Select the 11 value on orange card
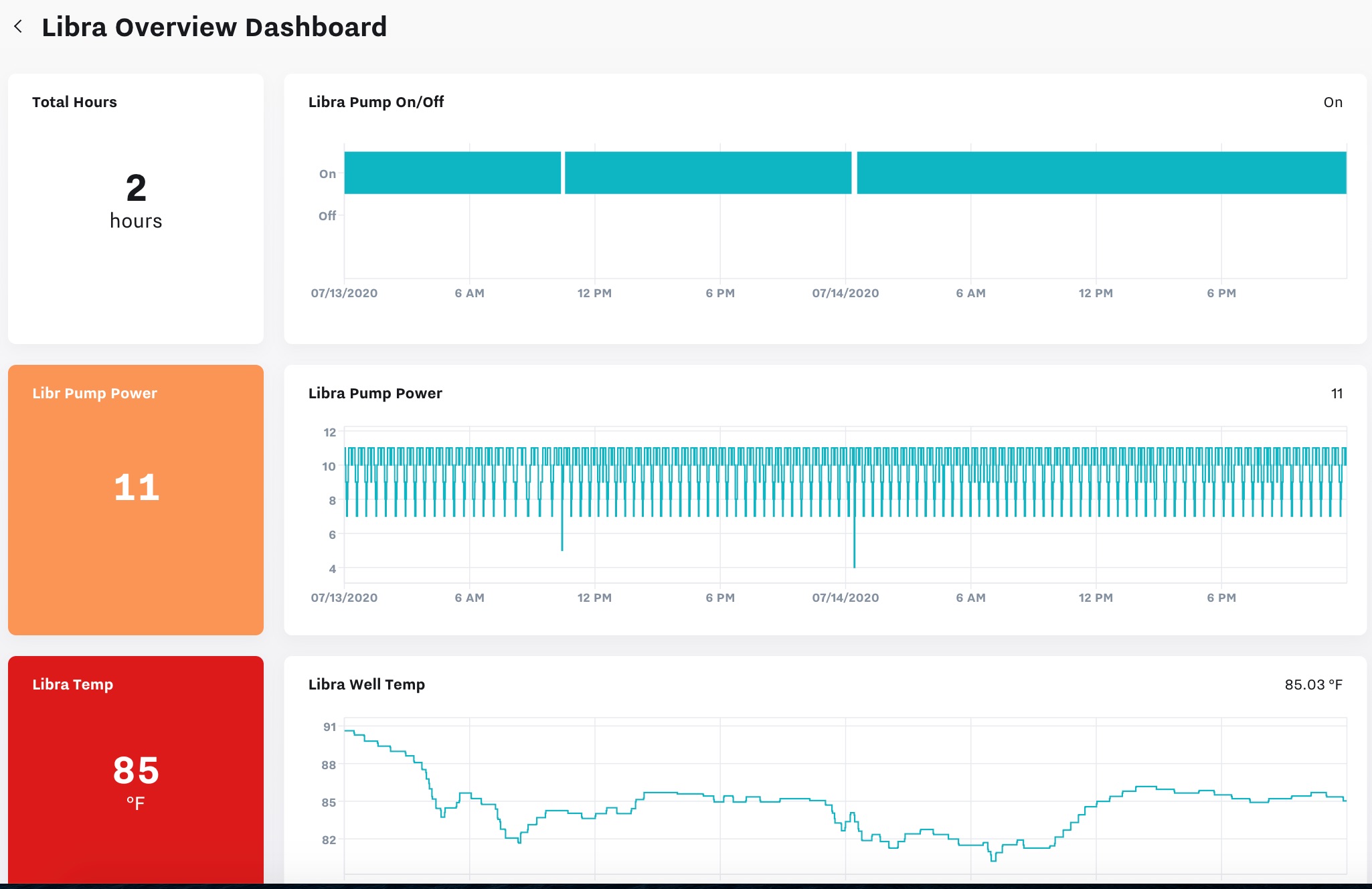Viewport: 1372px width, 889px height. [x=137, y=487]
